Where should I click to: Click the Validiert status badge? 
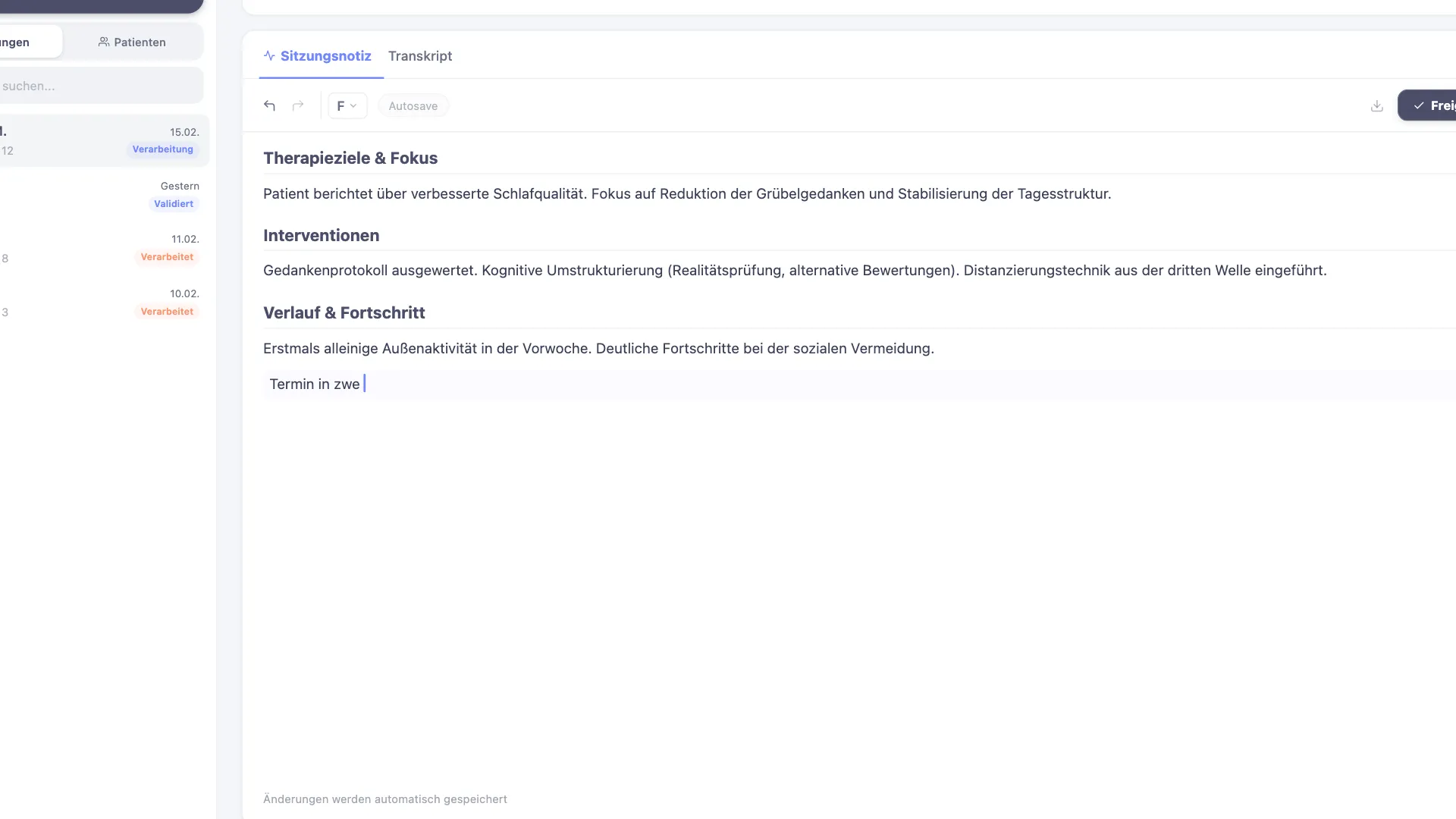(x=174, y=203)
